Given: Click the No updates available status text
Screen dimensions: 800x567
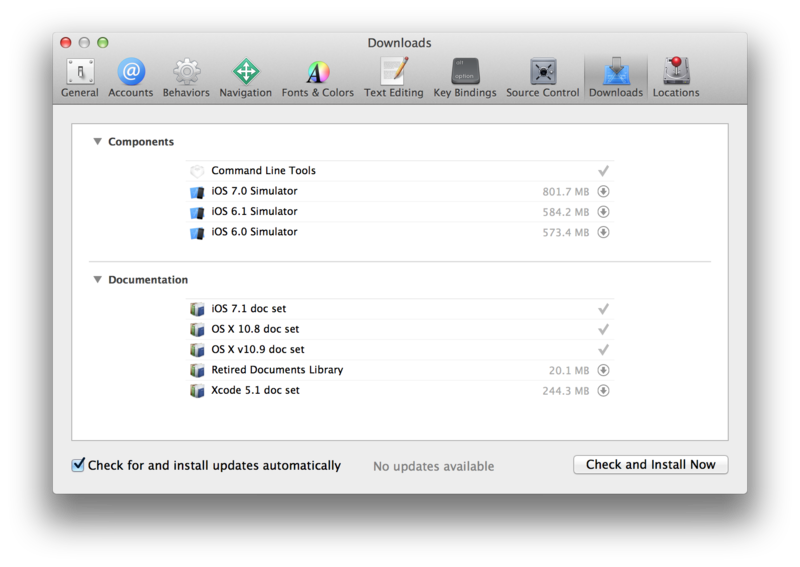Looking at the screenshot, I should tap(433, 466).
